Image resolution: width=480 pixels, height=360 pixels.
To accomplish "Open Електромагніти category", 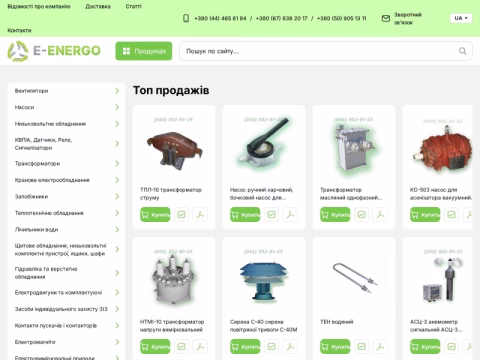I will click(x=35, y=342).
